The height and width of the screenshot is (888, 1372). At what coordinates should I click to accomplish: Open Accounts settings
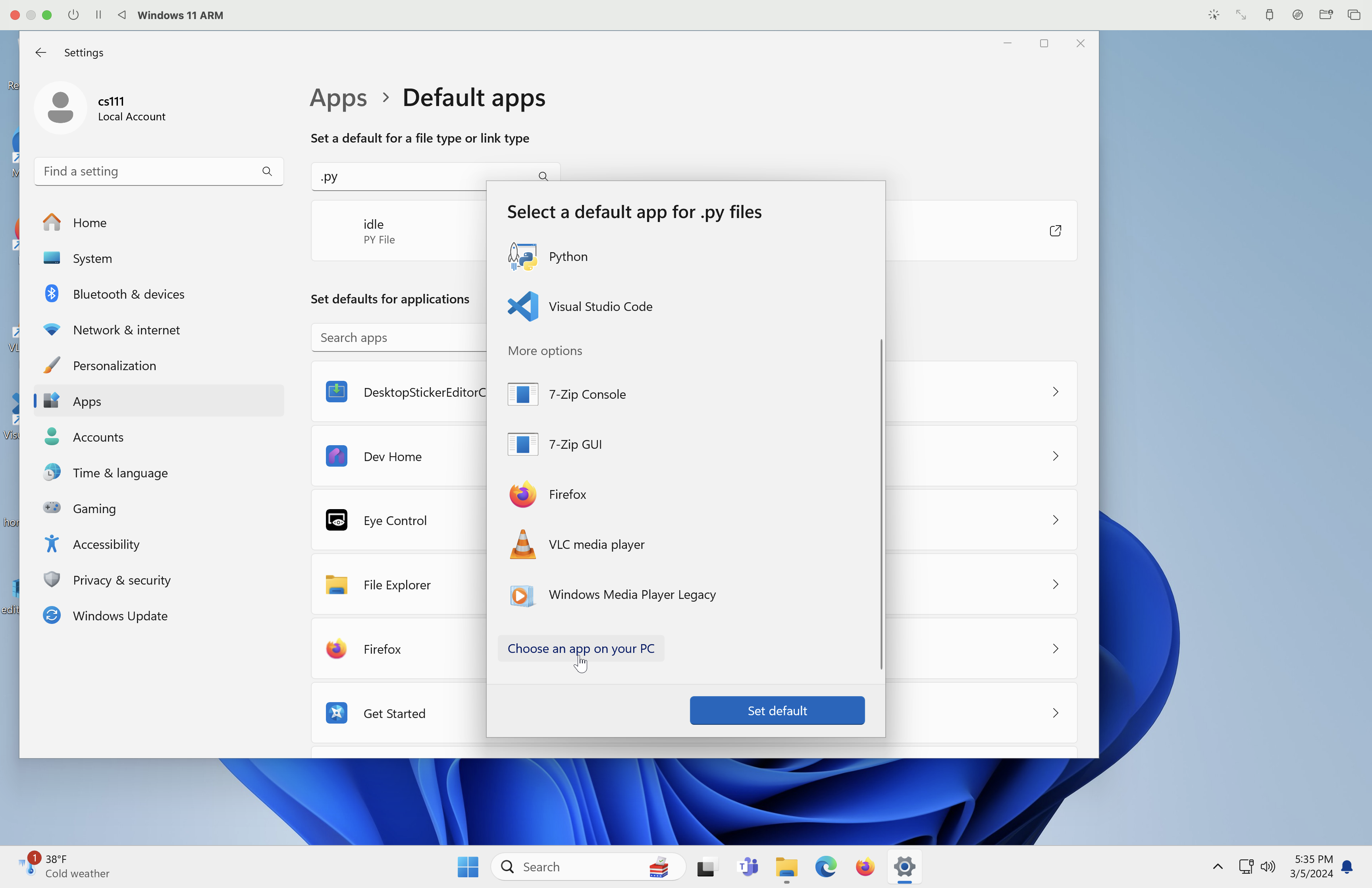tap(159, 437)
